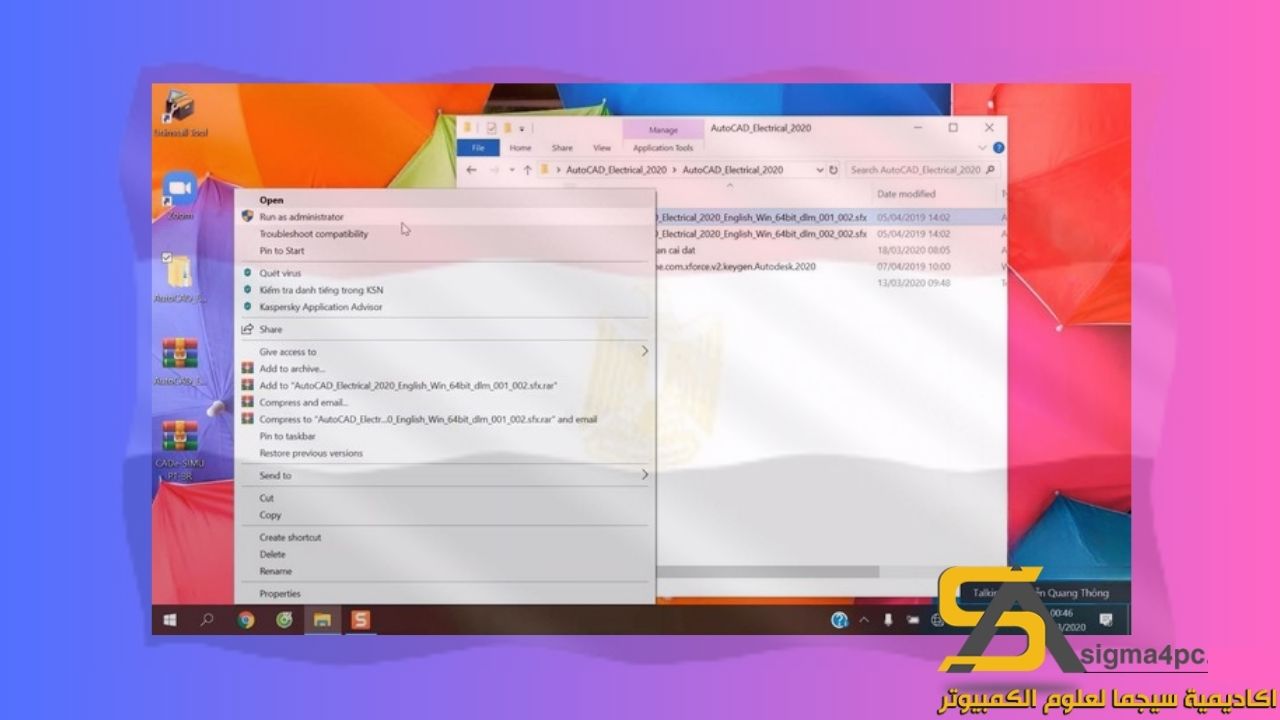Launch Google Chrome from taskbar
Screen dimensions: 1280x720
click(246, 620)
